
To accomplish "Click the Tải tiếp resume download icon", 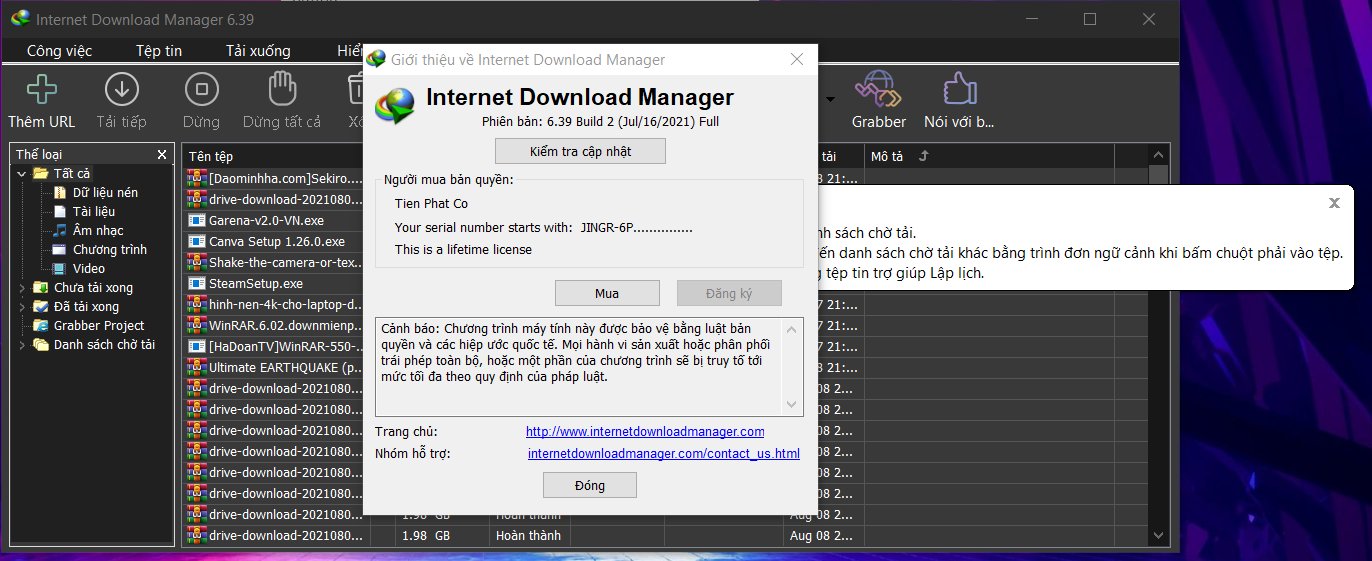I will 121,89.
